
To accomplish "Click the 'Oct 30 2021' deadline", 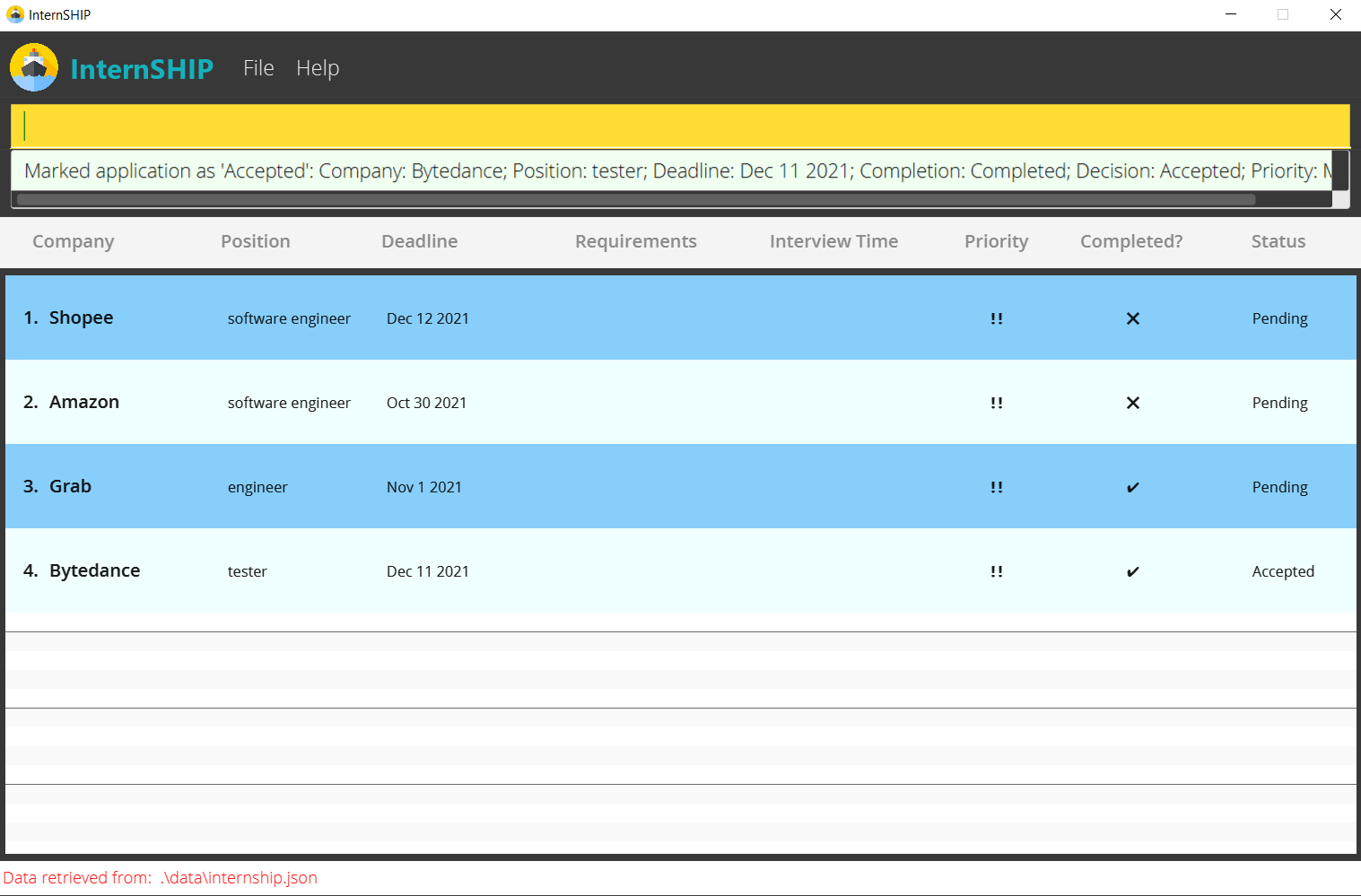I will pyautogui.click(x=427, y=403).
